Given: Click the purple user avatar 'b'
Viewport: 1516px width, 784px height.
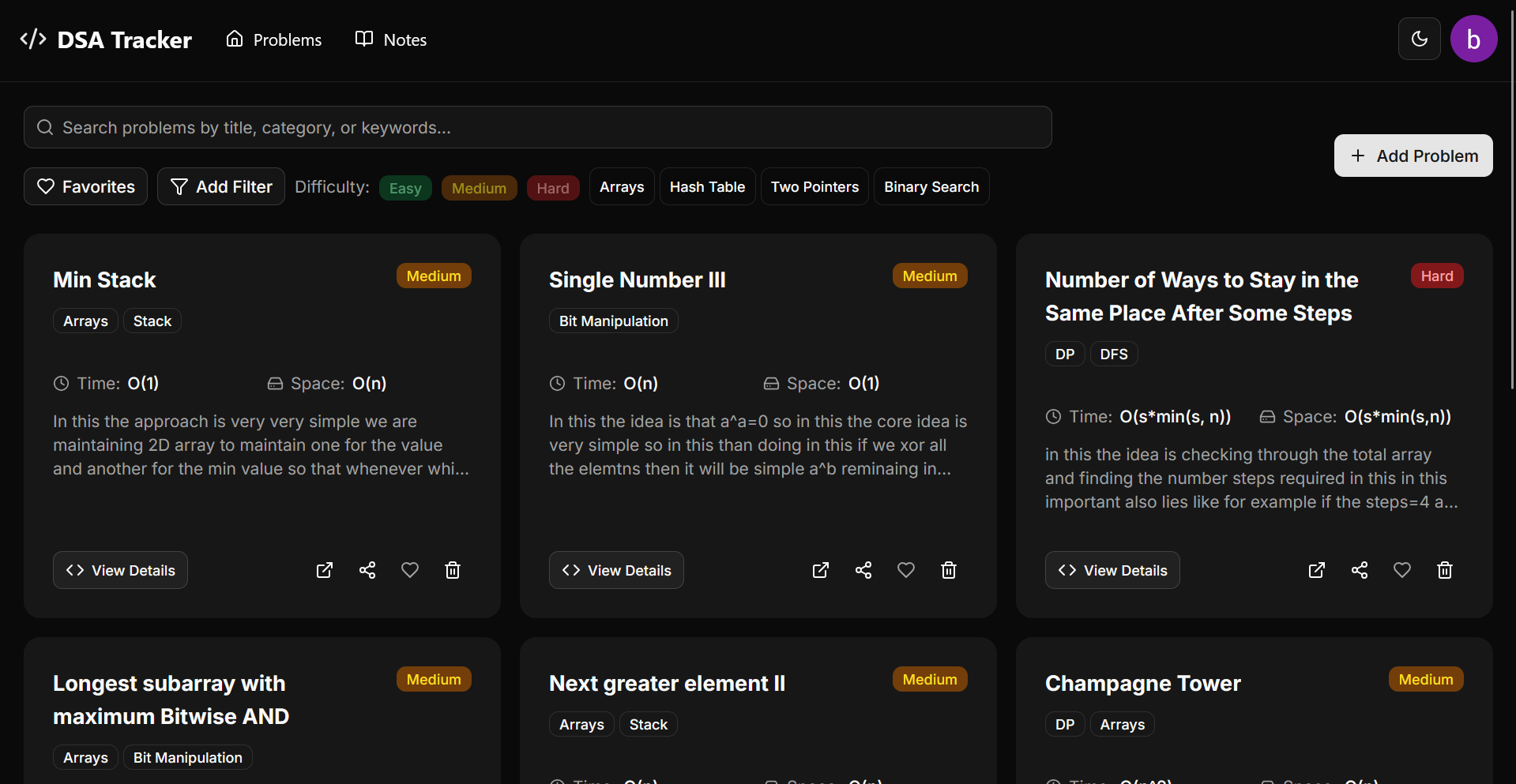Looking at the screenshot, I should pyautogui.click(x=1473, y=39).
